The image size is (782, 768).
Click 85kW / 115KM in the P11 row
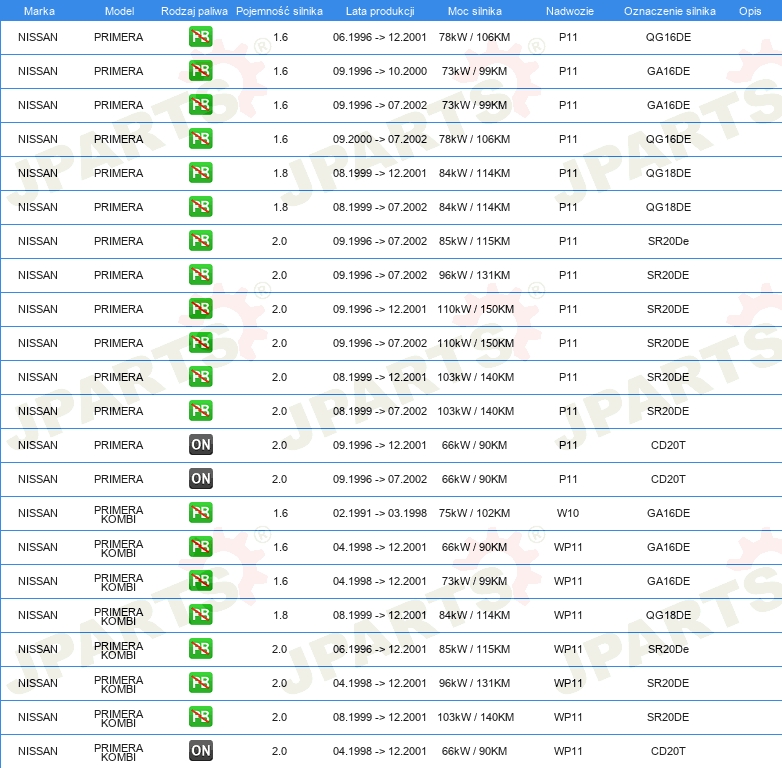[474, 241]
